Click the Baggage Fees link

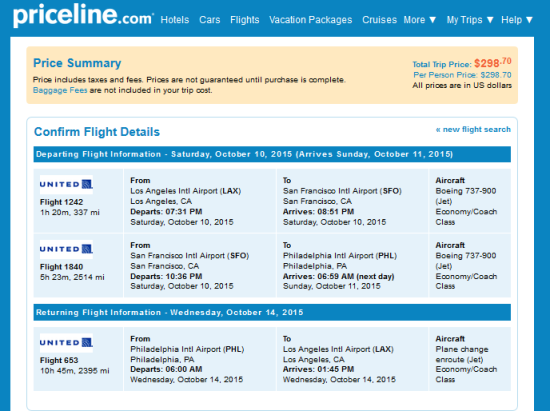(60, 90)
